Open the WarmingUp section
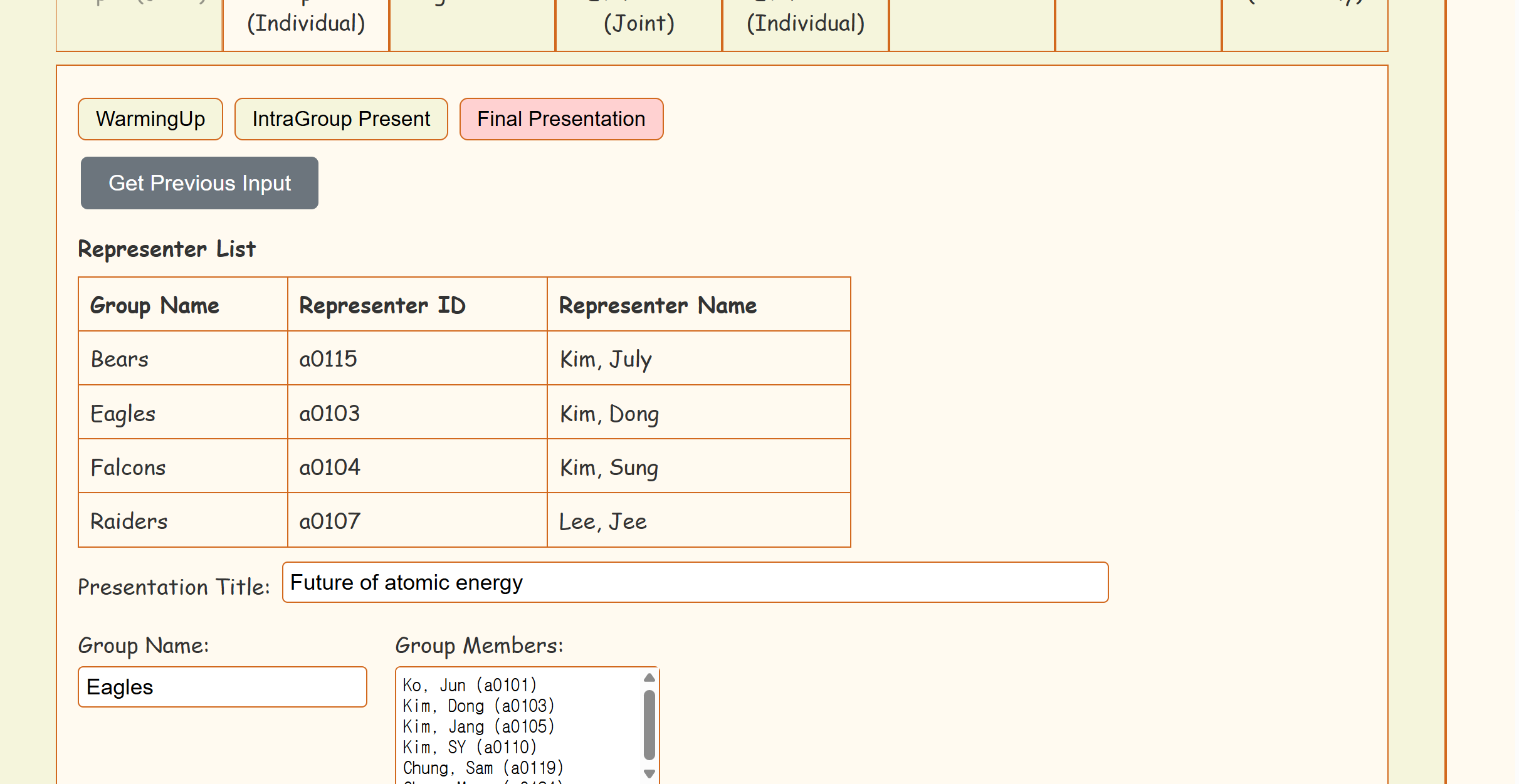Screen dimensions: 1519x784 click(150, 119)
